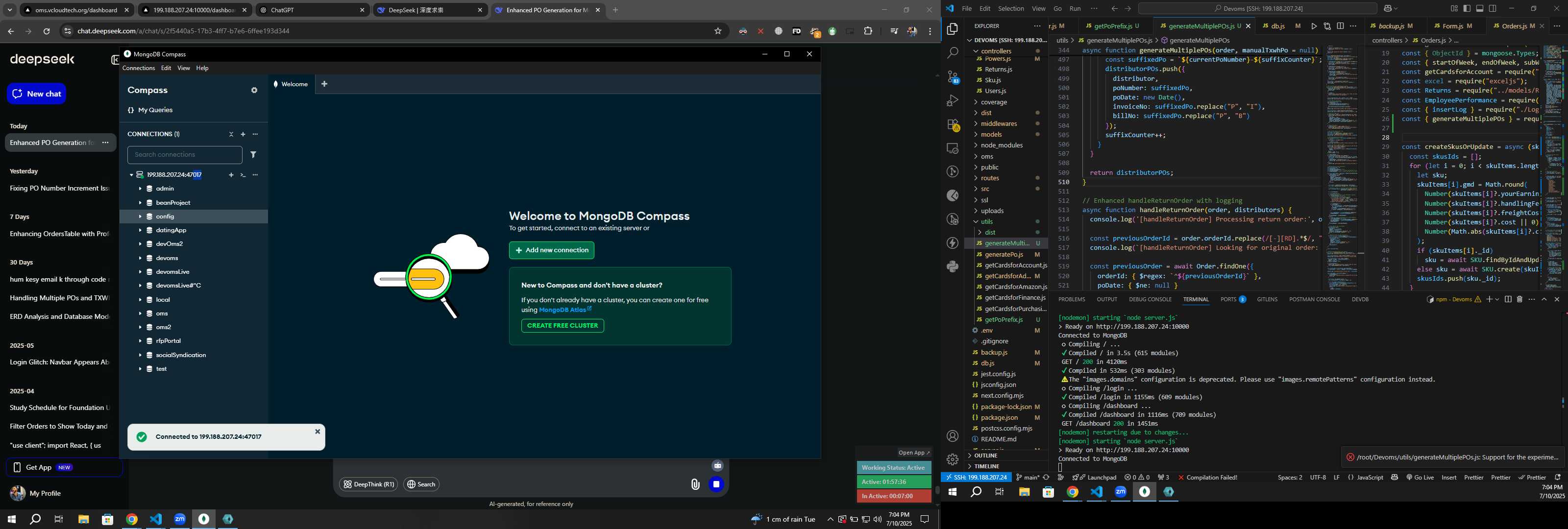Open Compass settings gear icon
The image size is (1568, 529).
click(x=254, y=90)
